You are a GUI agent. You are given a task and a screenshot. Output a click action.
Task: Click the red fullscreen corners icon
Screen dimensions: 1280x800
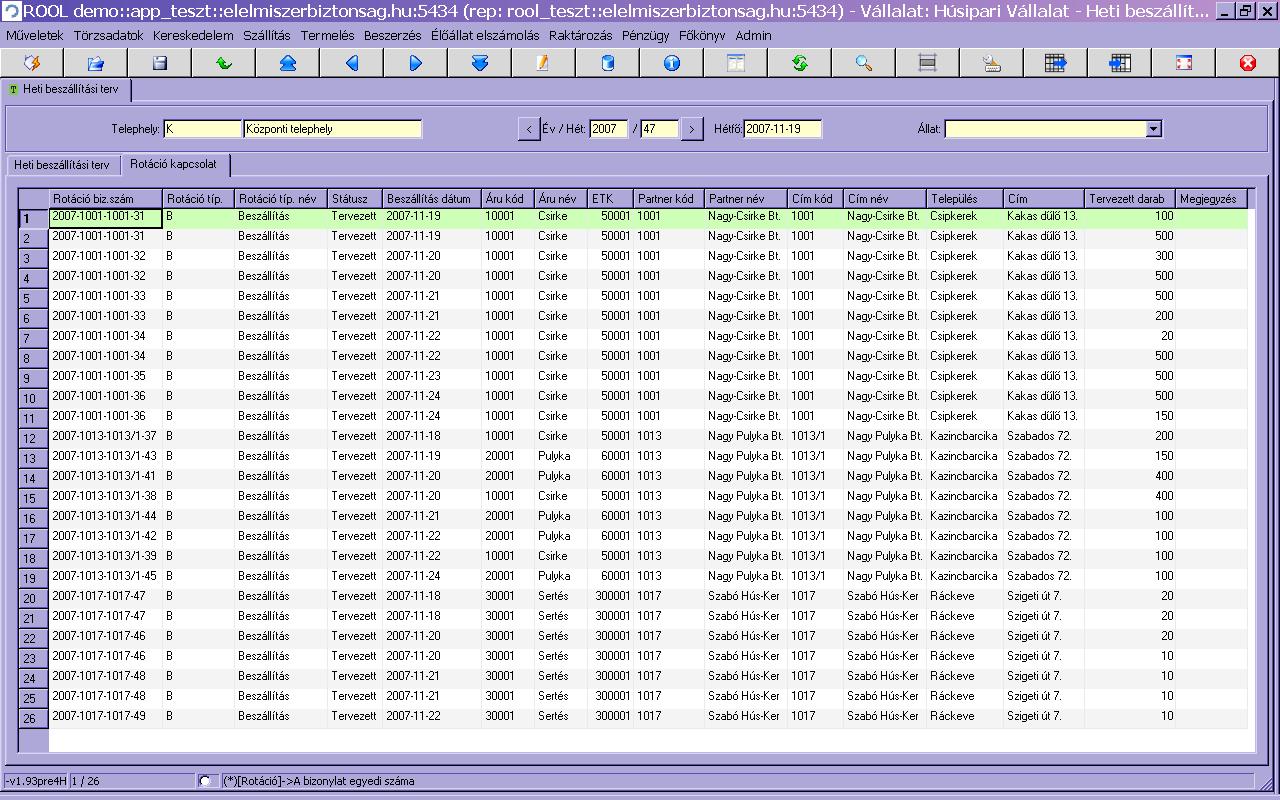1184,63
